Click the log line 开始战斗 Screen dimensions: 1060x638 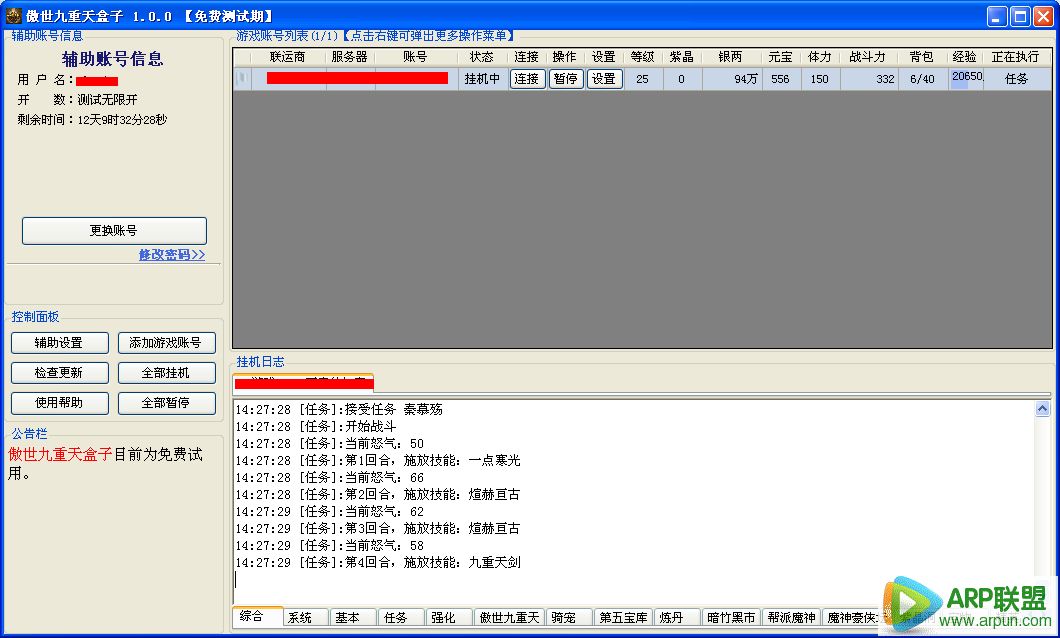(x=316, y=426)
